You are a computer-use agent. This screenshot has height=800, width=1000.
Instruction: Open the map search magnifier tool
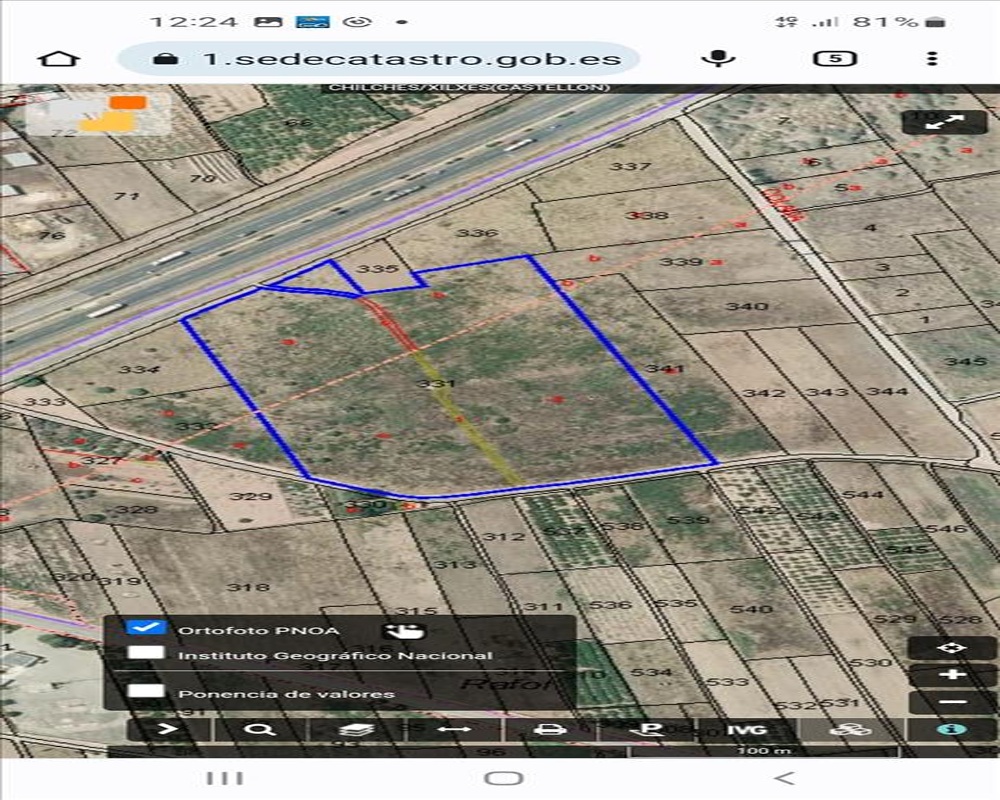(x=260, y=729)
